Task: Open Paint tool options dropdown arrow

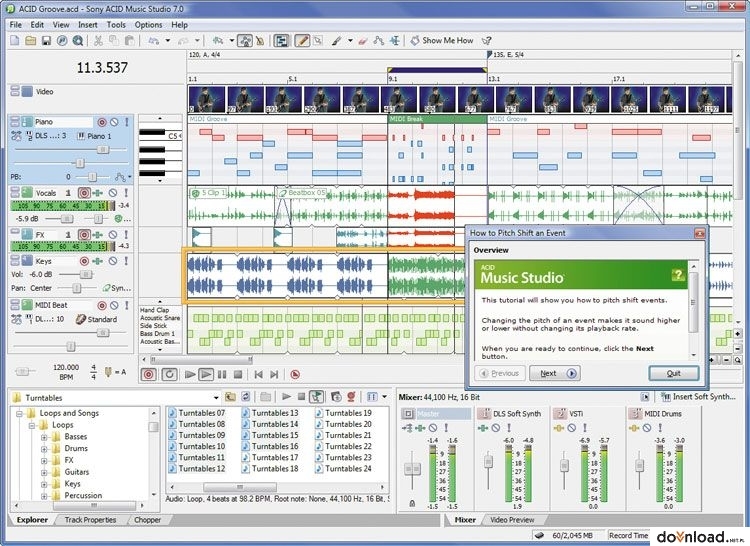Action: coord(350,41)
